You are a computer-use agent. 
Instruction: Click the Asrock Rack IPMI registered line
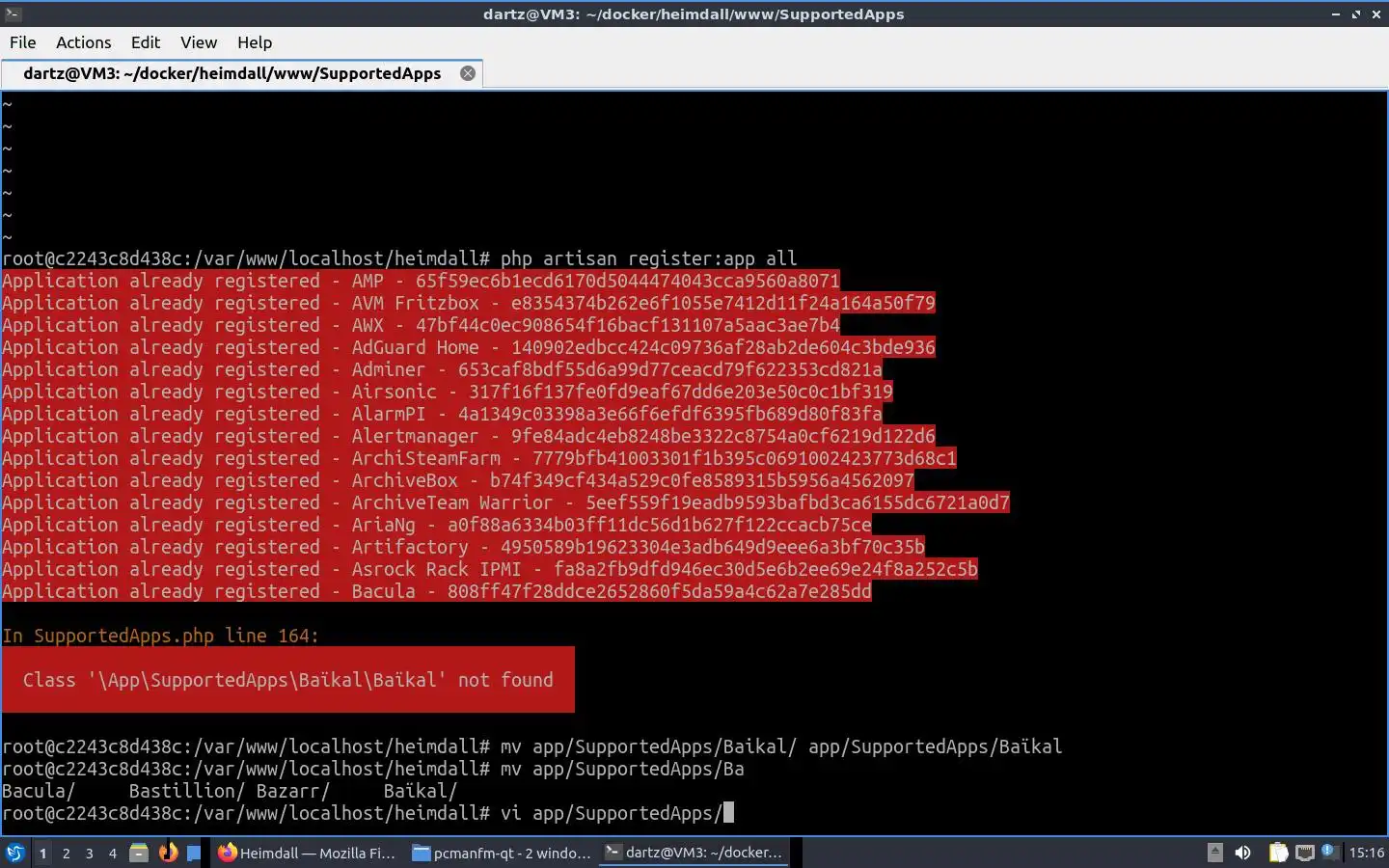coord(490,569)
